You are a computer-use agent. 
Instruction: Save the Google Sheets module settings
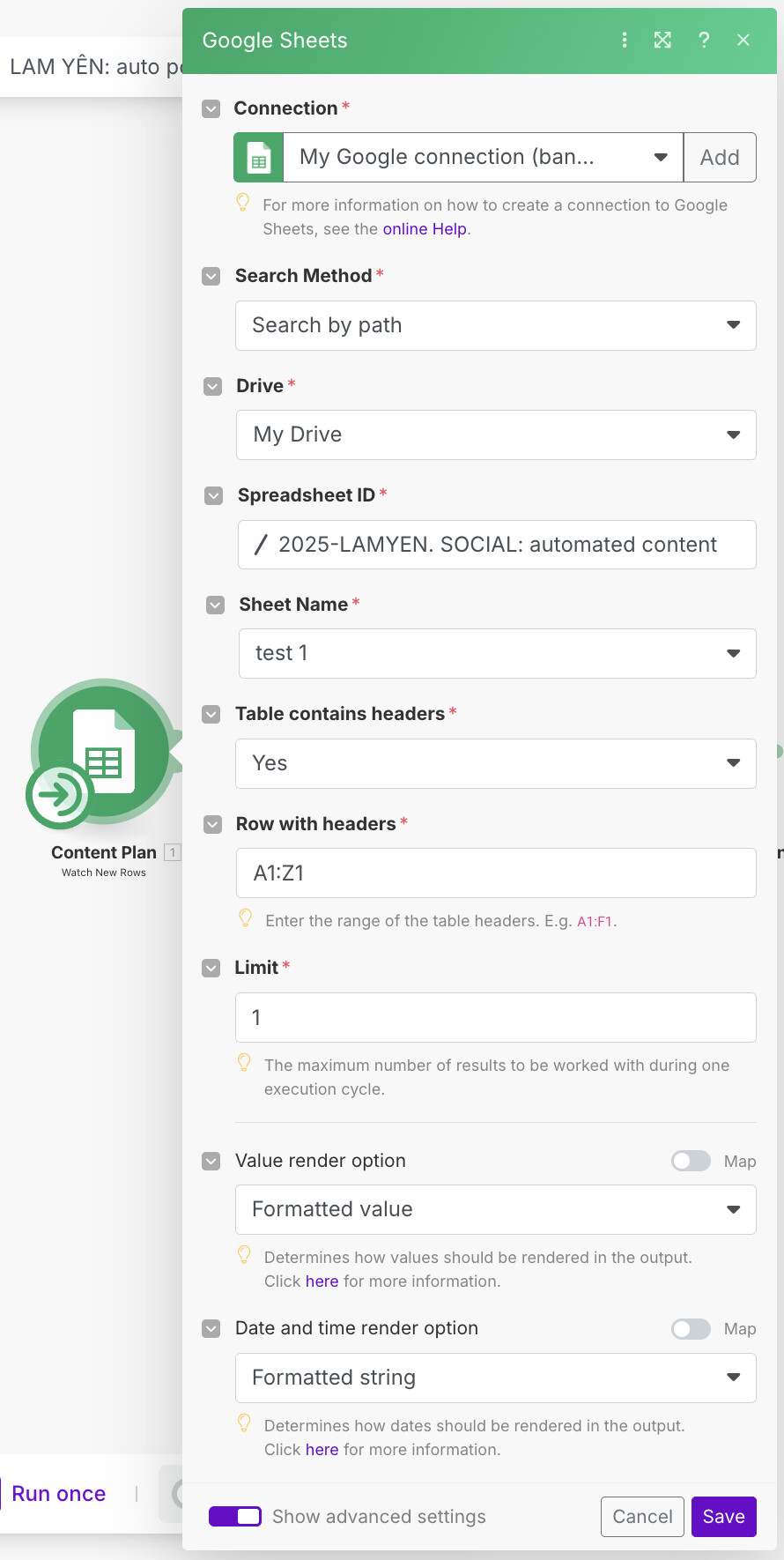point(724,1517)
